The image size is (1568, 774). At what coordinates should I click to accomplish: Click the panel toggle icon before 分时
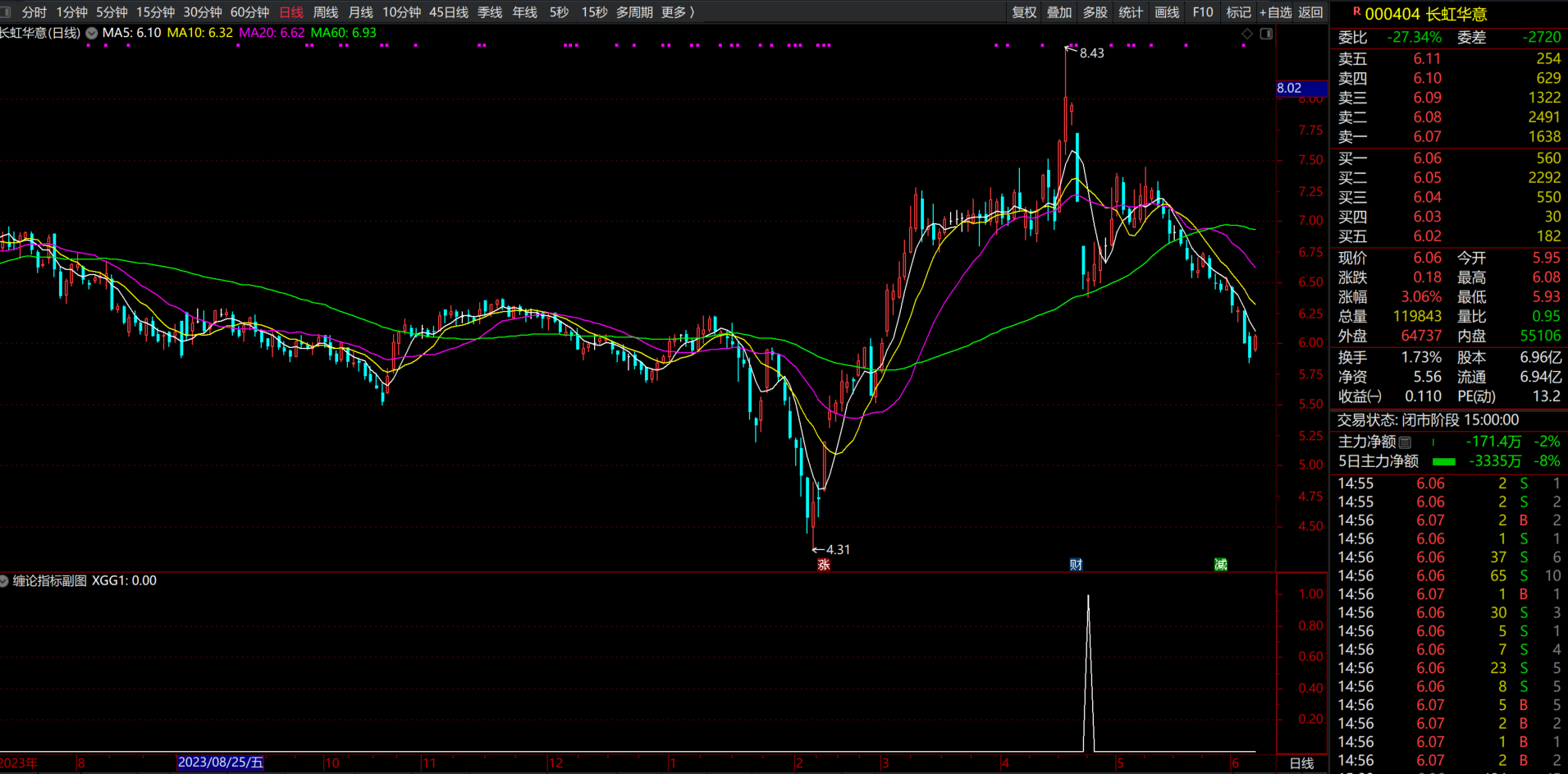coord(7,12)
